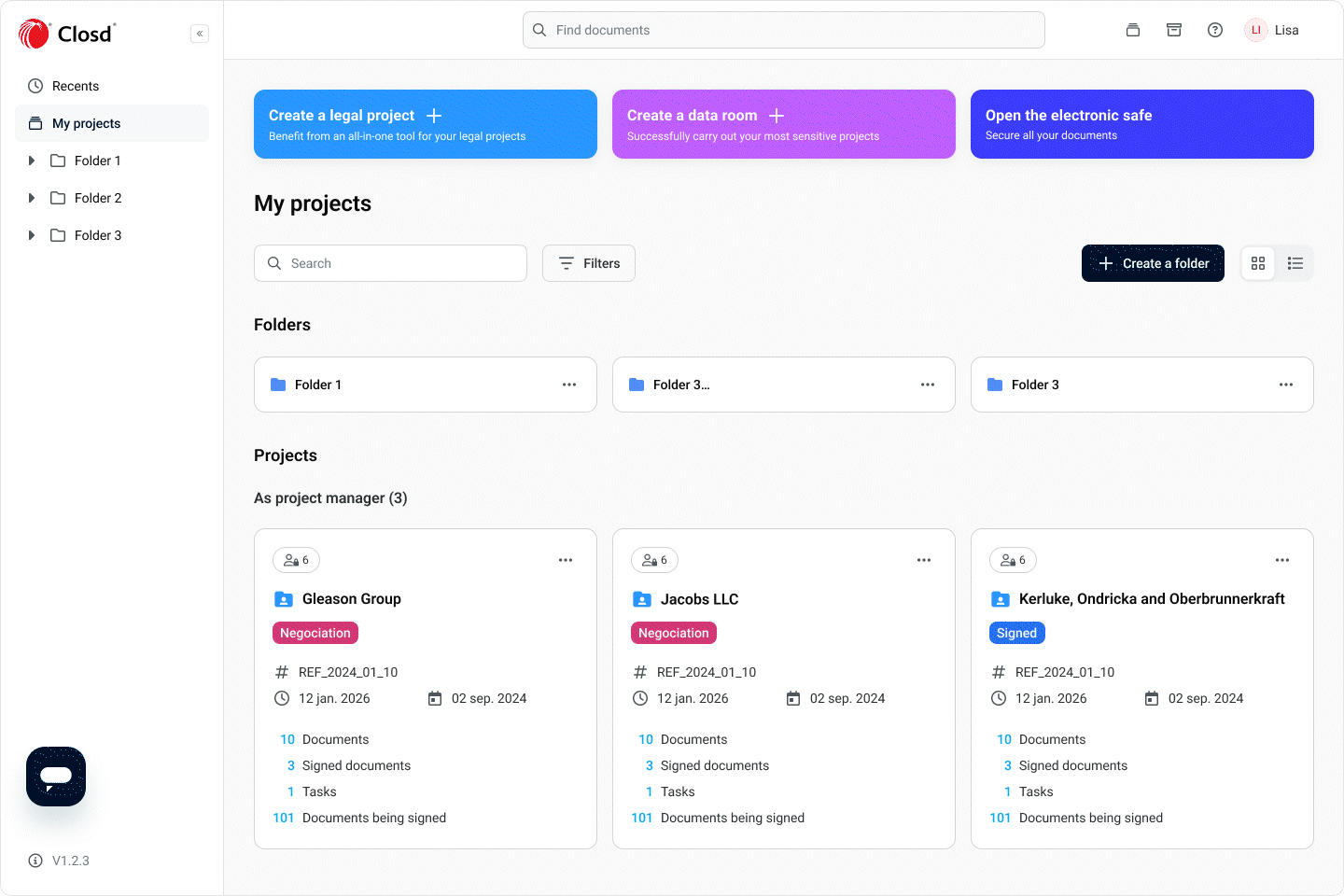Select My projects in sidebar

[86, 123]
